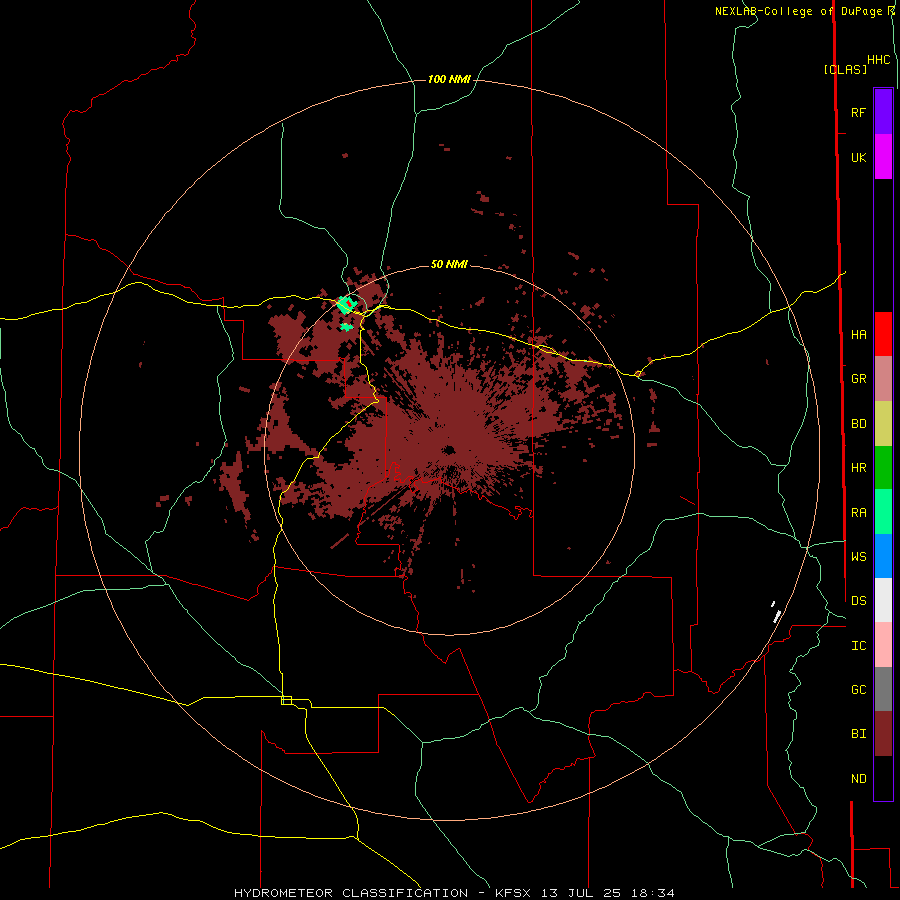Screen dimensions: 900x900
Task: Click the HYDROMETEOR CLASSIFICATION title text
Action: coord(351,893)
